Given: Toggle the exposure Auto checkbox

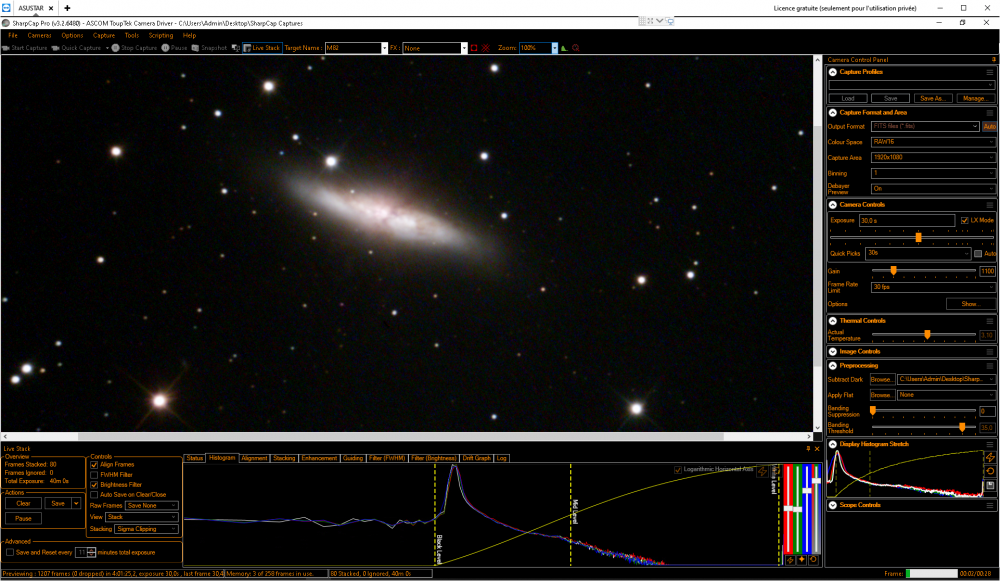Looking at the screenshot, I should click(978, 254).
